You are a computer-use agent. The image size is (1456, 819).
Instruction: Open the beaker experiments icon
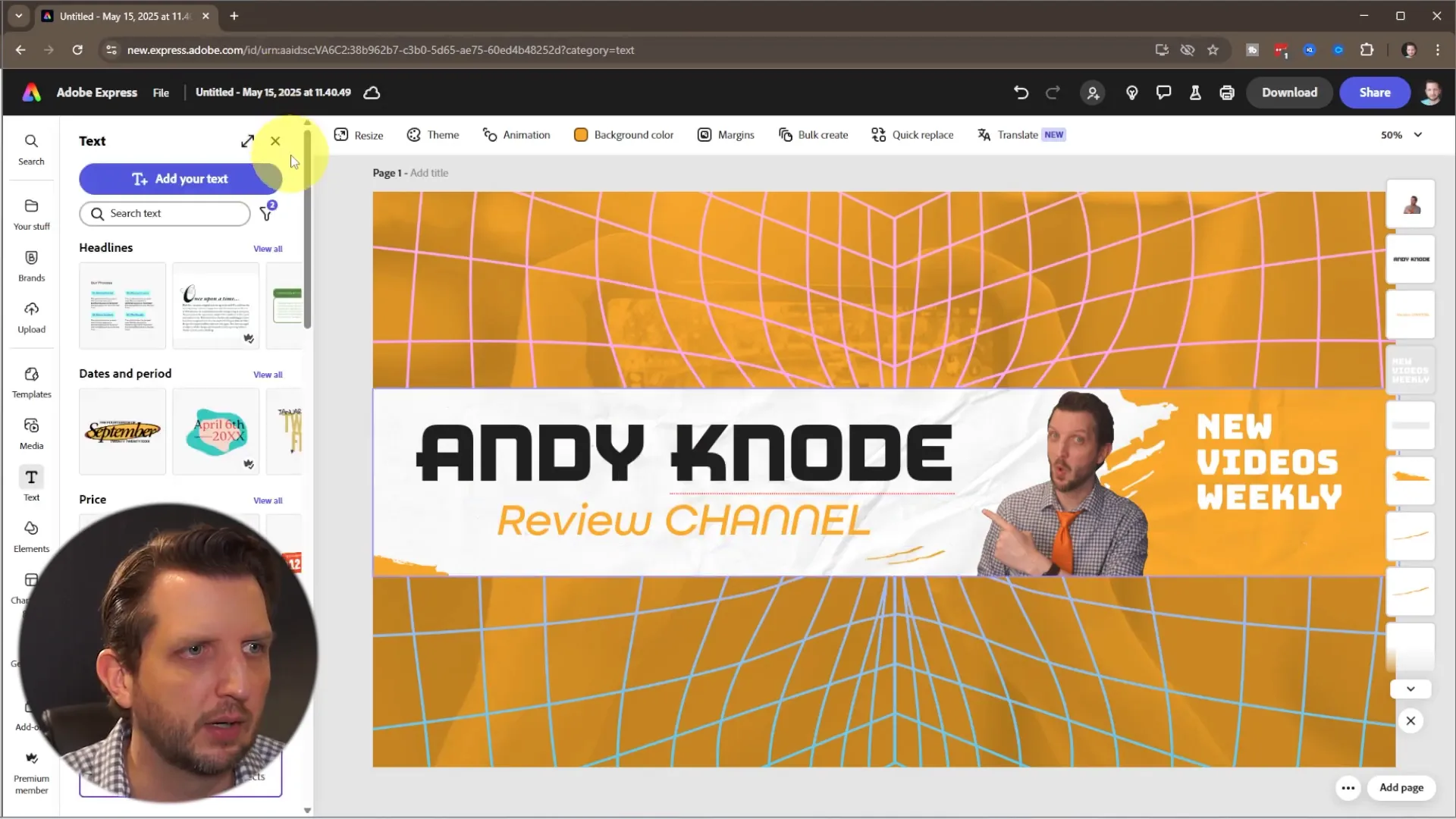(1195, 93)
